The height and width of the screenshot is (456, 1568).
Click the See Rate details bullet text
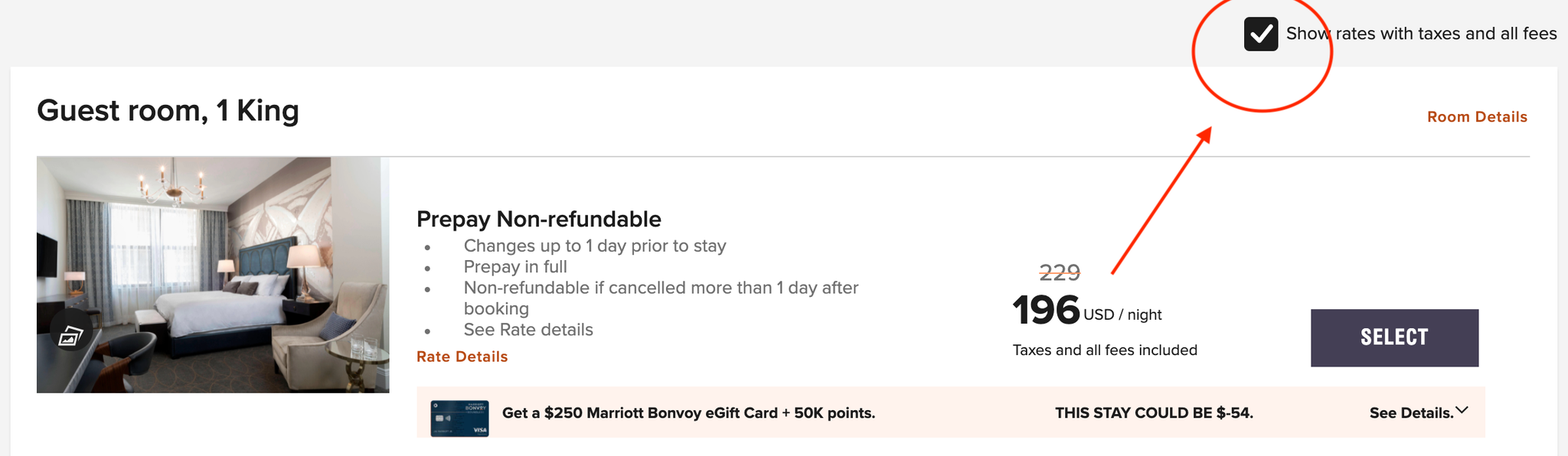(528, 329)
